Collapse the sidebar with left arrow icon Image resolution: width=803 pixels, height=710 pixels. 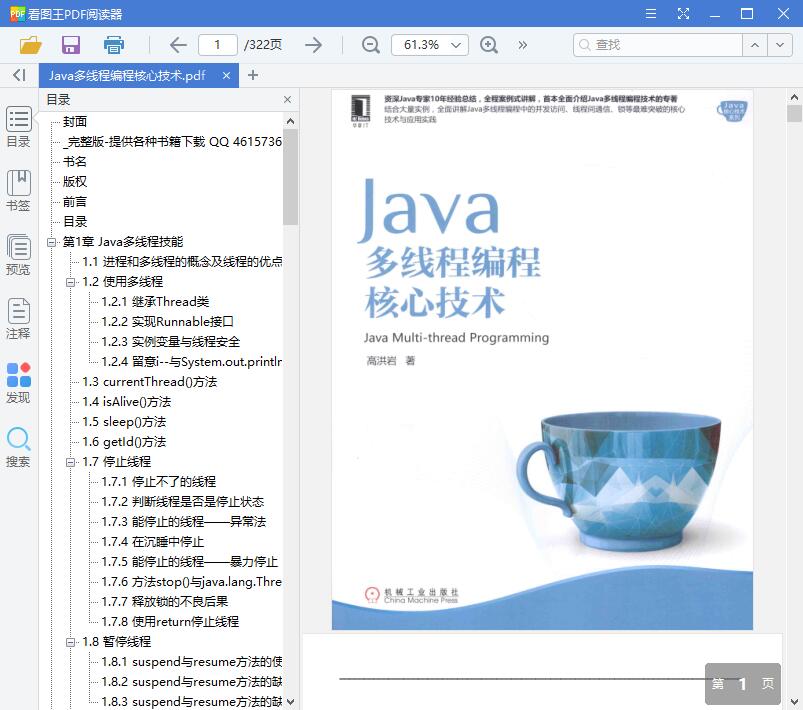(x=19, y=75)
